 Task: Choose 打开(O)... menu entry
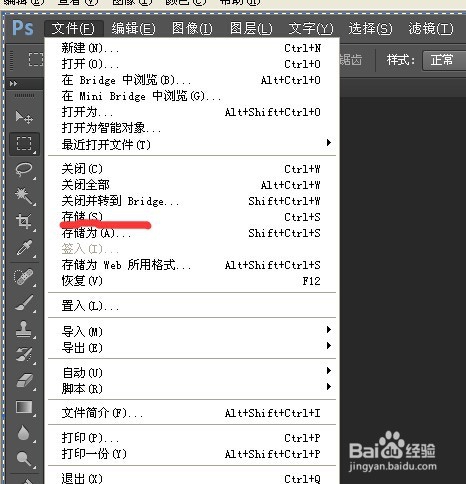(192, 64)
